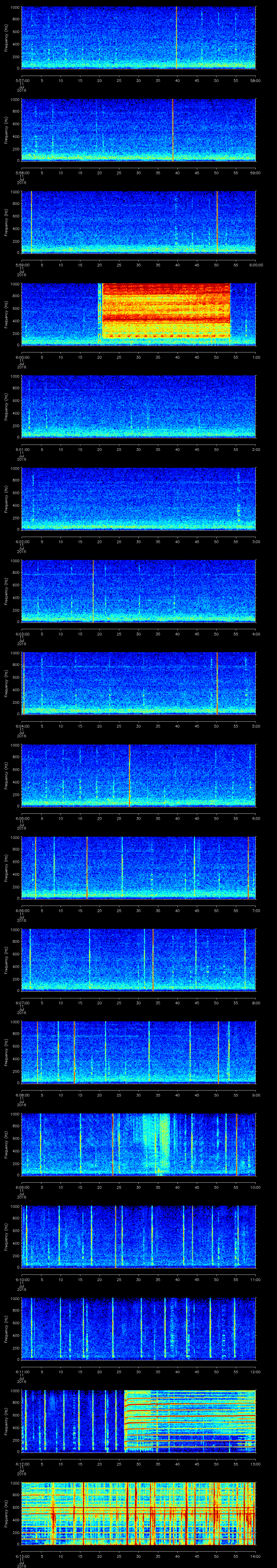277x1568 pixels.
Task: Click the spectrogram panel starting at 5:57:00
Action: (x=139, y=38)
